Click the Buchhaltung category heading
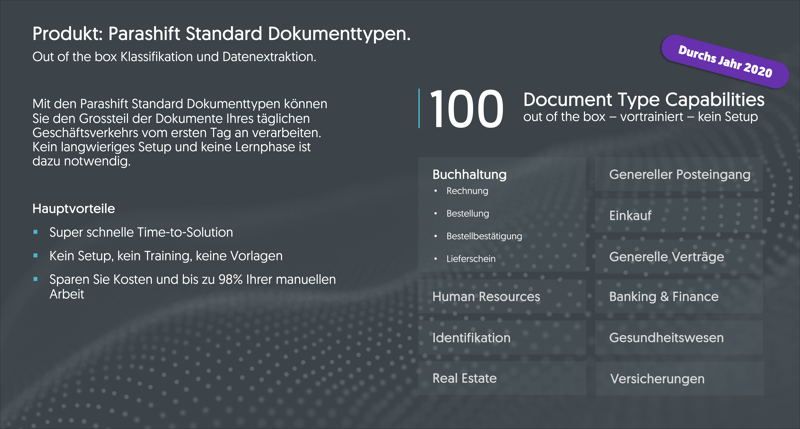This screenshot has height=429, width=800. pyautogui.click(x=469, y=174)
